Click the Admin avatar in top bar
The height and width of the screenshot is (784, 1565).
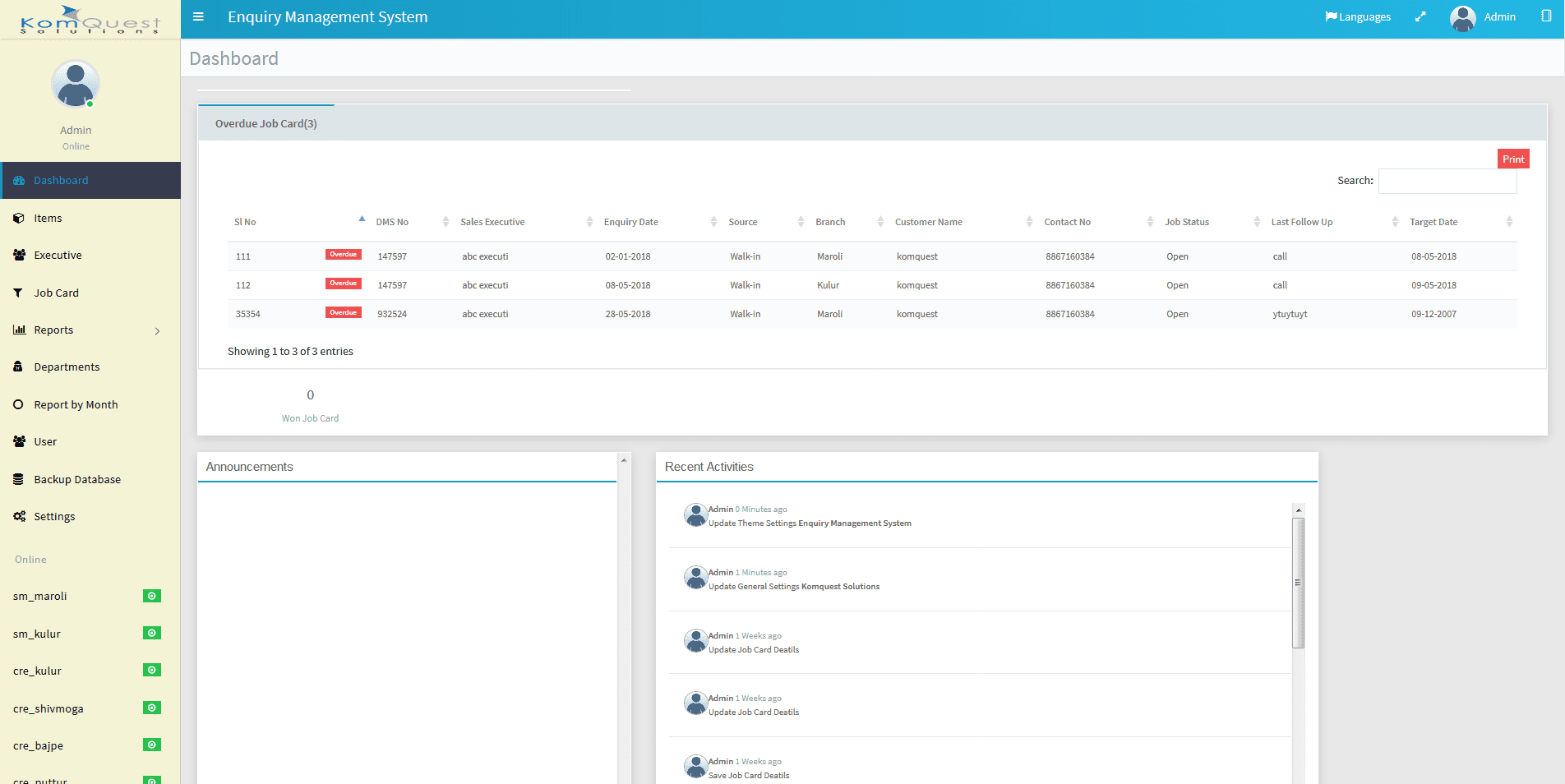click(1462, 17)
